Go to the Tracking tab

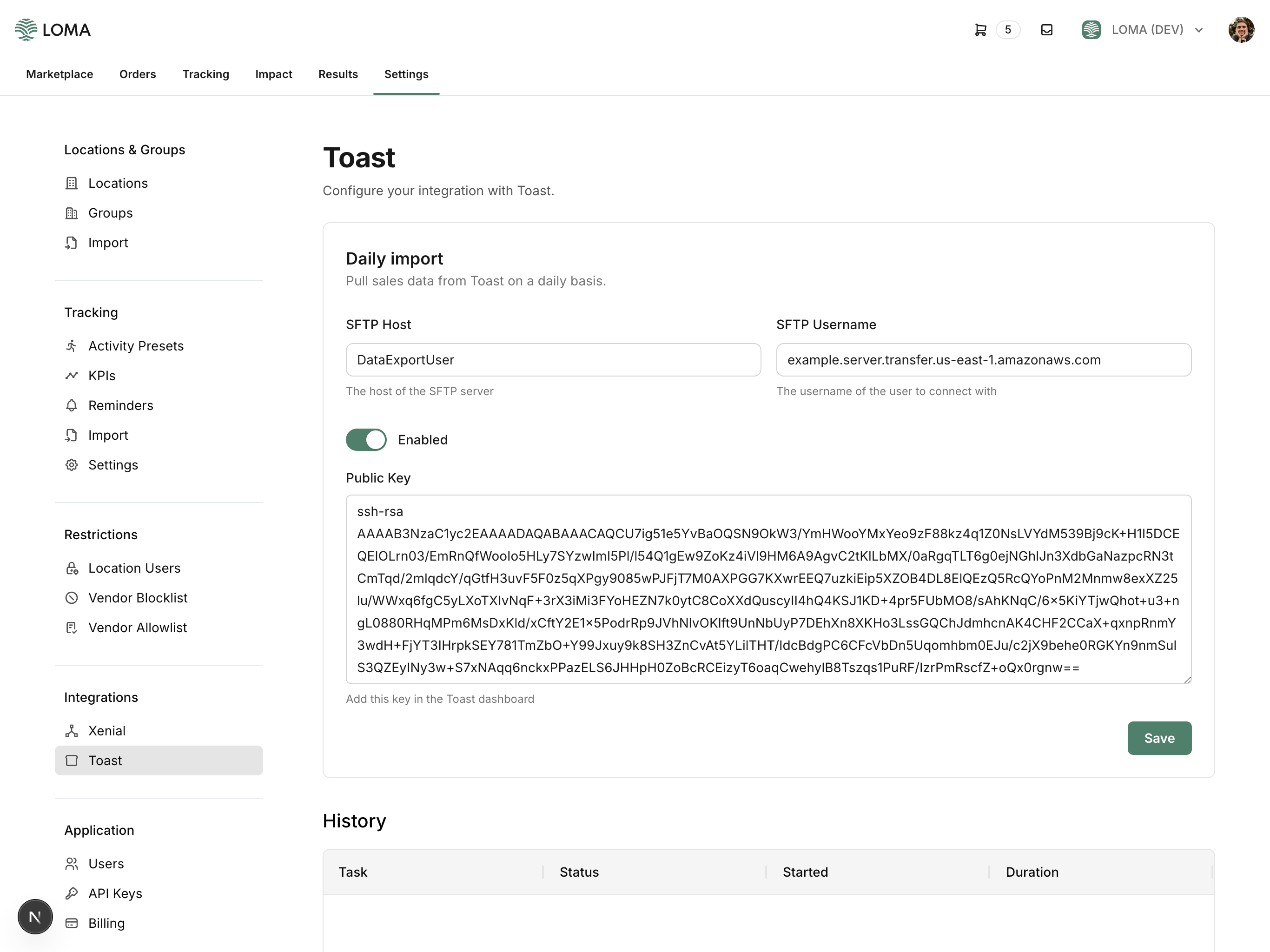(x=205, y=74)
